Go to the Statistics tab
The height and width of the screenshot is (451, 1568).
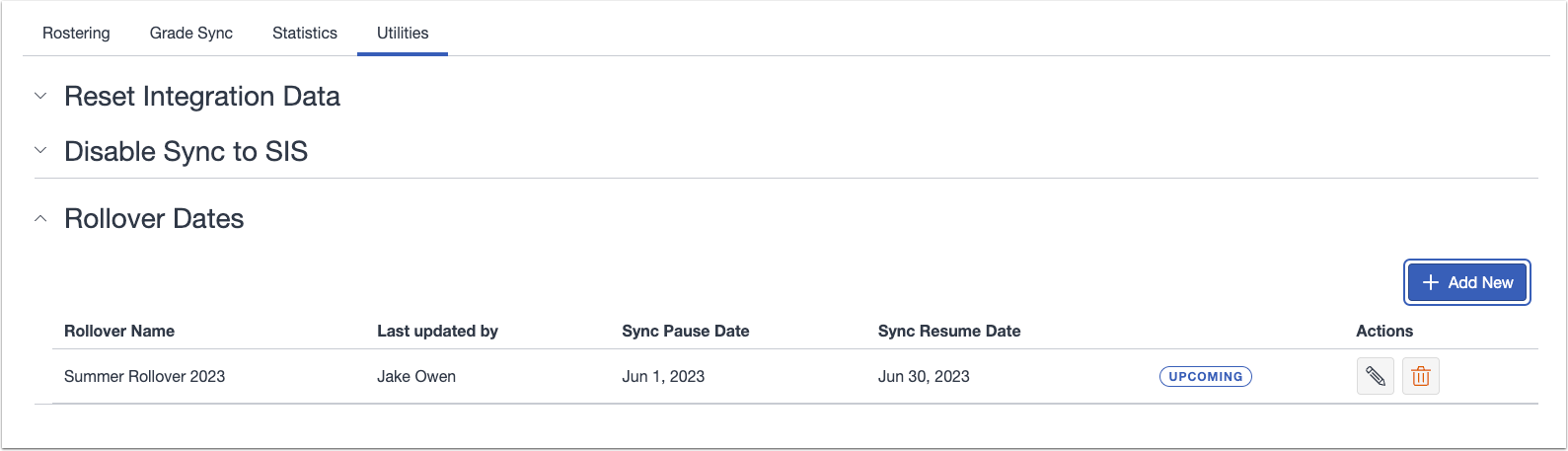[305, 33]
